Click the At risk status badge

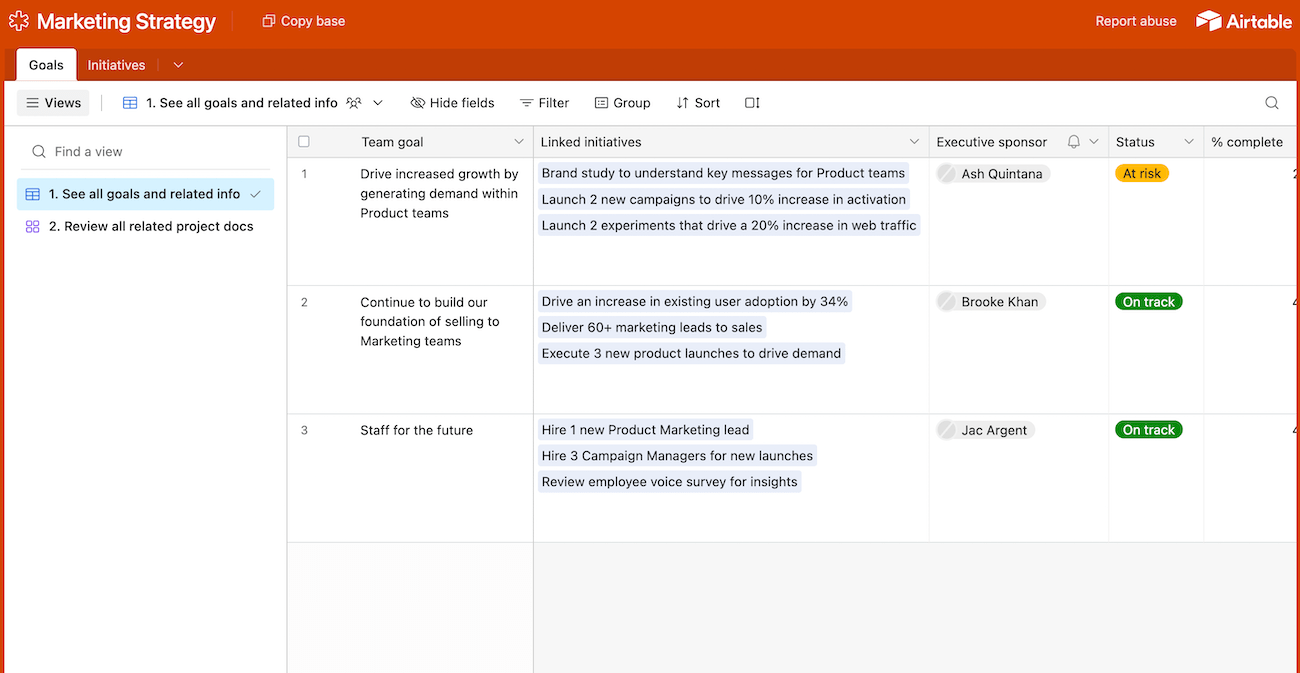1141,172
